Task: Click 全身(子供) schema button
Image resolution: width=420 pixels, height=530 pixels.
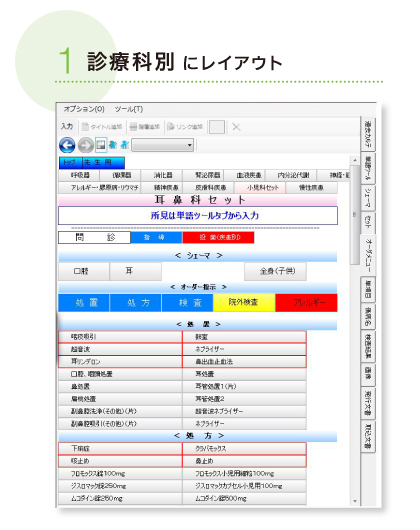Action: tap(275, 271)
